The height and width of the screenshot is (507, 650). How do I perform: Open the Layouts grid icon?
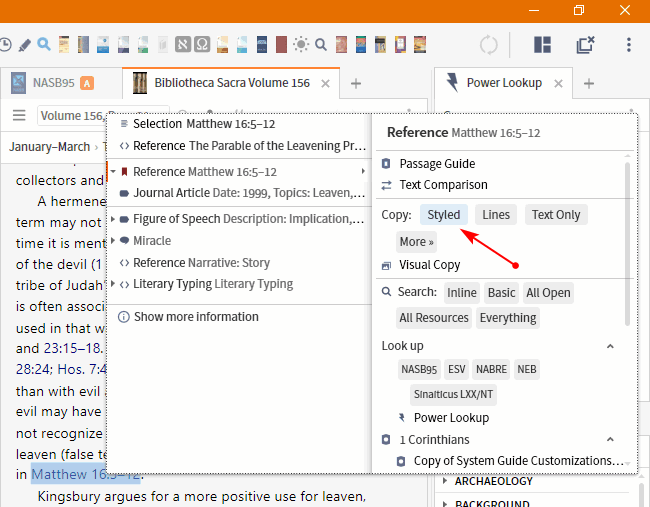542,44
